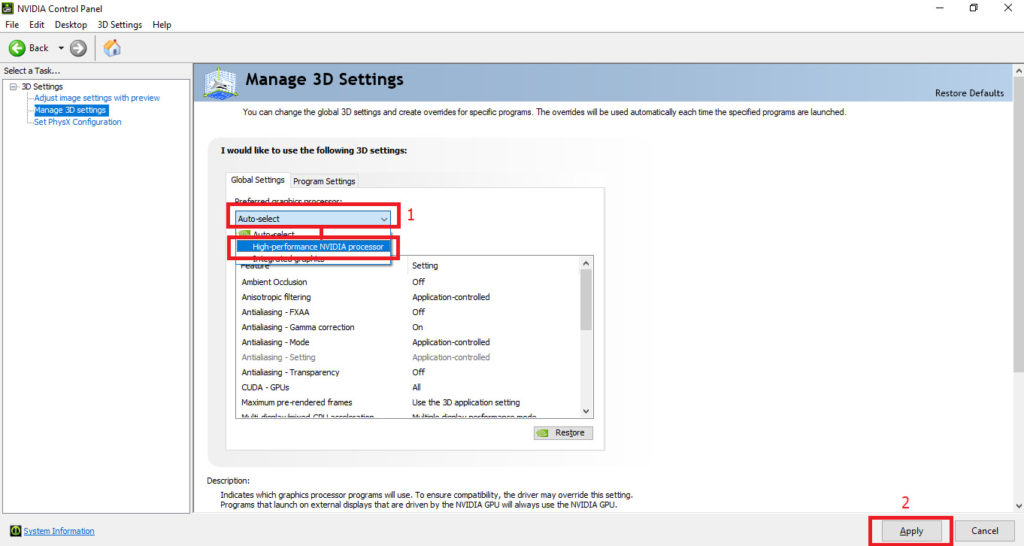Open the Preferred graphics processor dropdown

313,219
